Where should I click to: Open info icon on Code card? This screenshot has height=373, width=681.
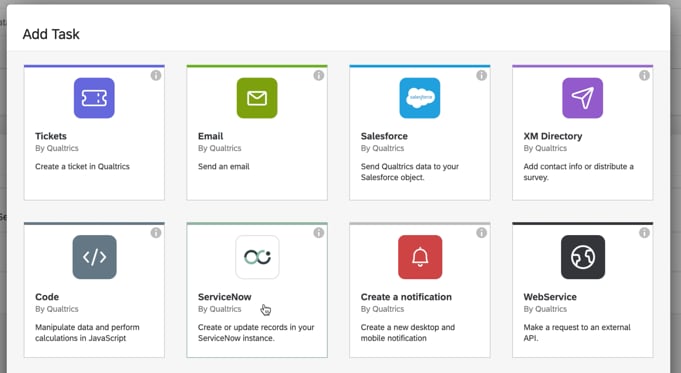(x=156, y=233)
